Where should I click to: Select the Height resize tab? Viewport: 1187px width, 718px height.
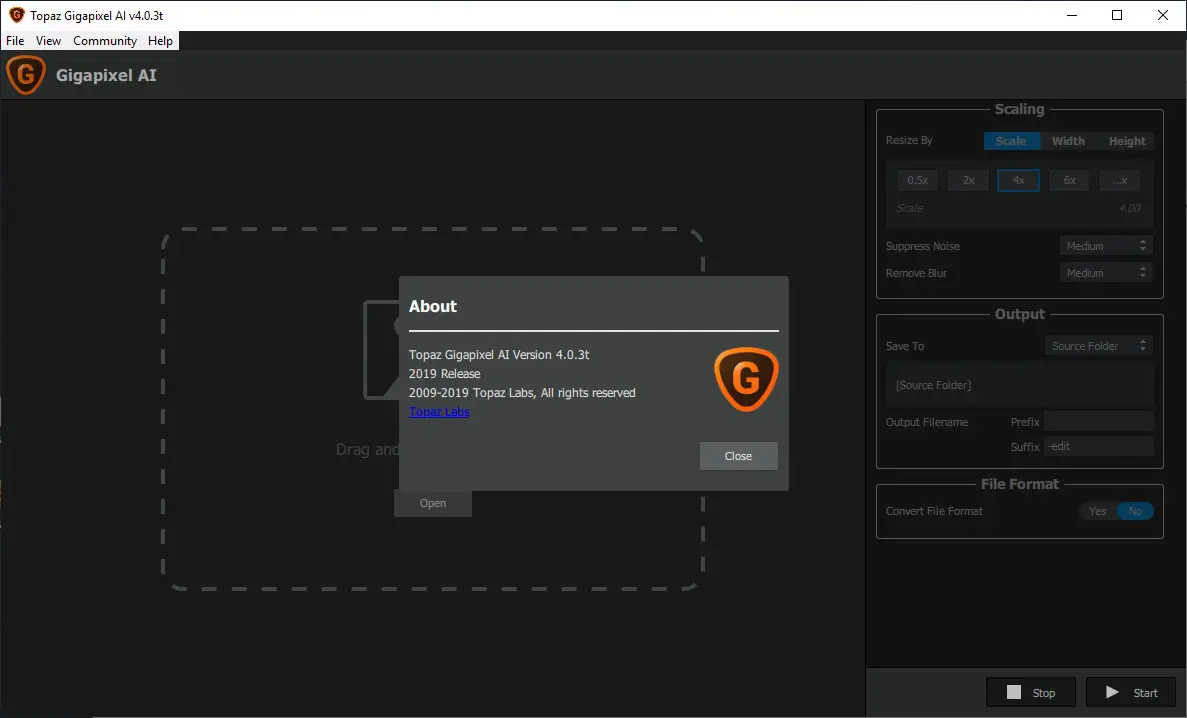[1126, 141]
